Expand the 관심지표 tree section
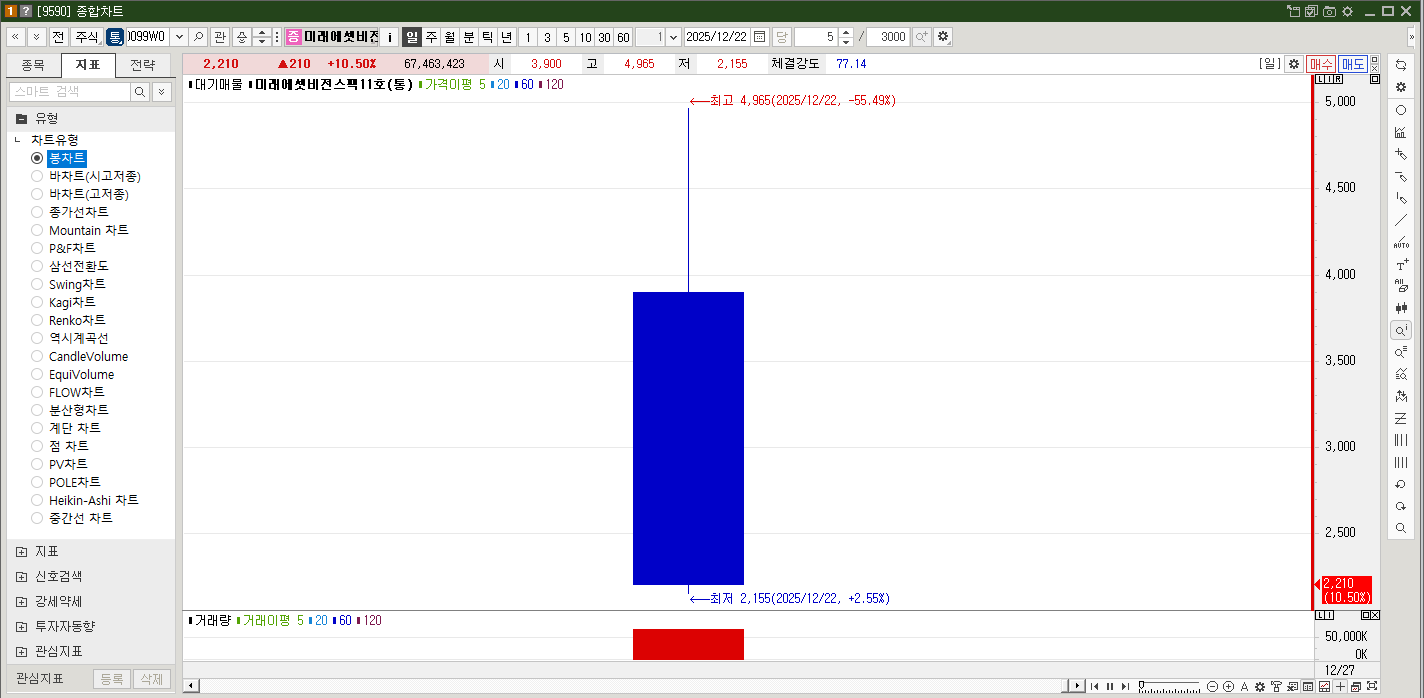This screenshot has width=1424, height=698. pos(22,651)
